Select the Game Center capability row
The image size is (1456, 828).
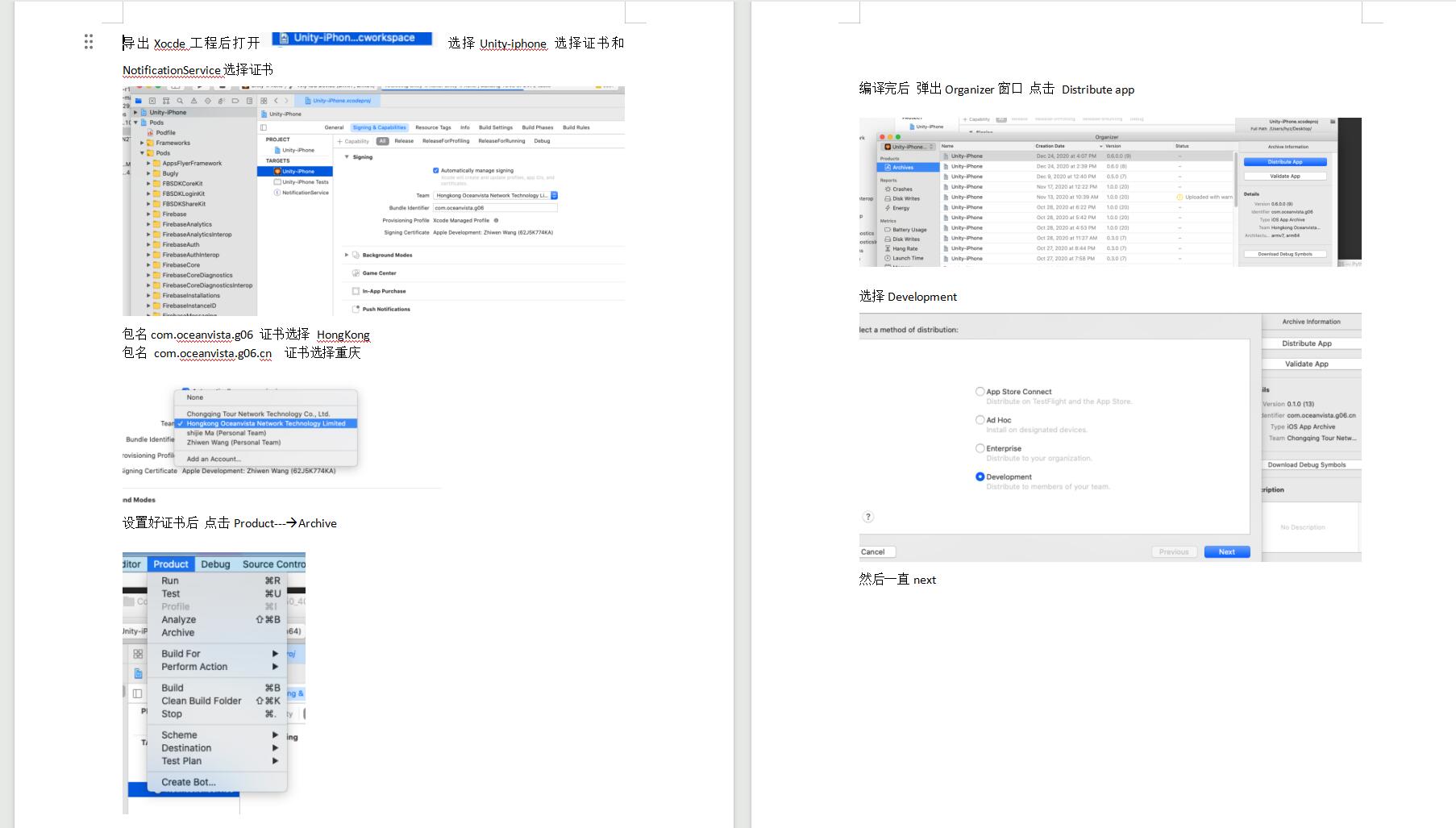point(484,273)
